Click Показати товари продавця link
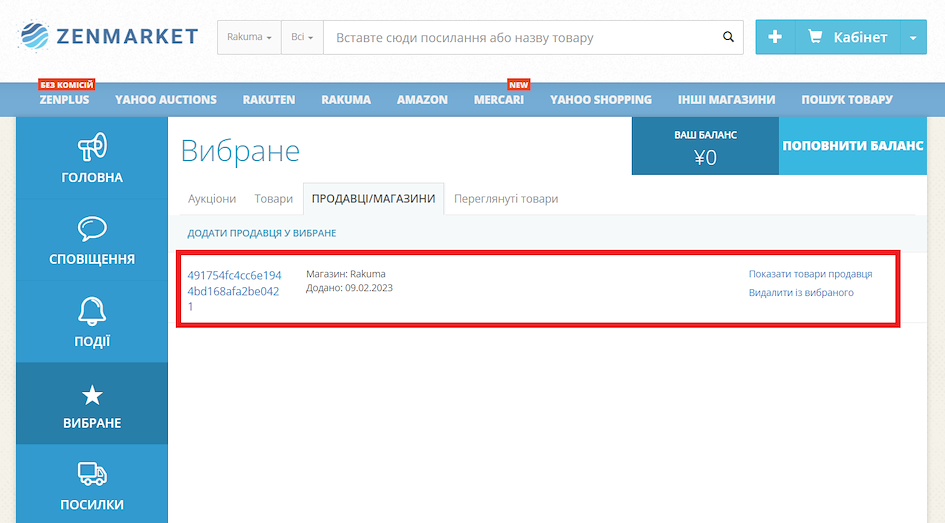945x523 pixels. pyautogui.click(x=810, y=274)
